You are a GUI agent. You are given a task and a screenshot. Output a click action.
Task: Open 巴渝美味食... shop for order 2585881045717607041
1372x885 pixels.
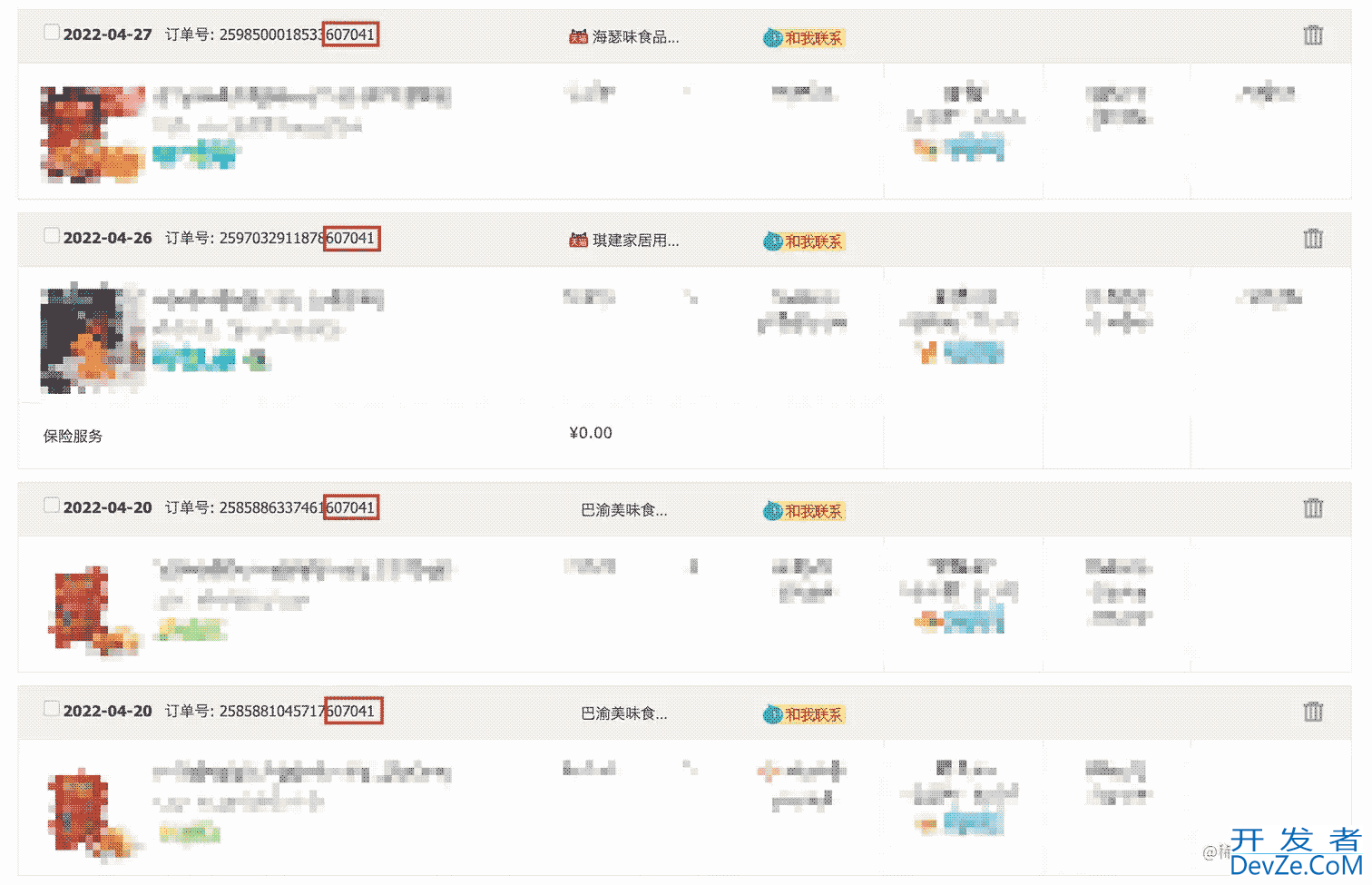coord(624,713)
